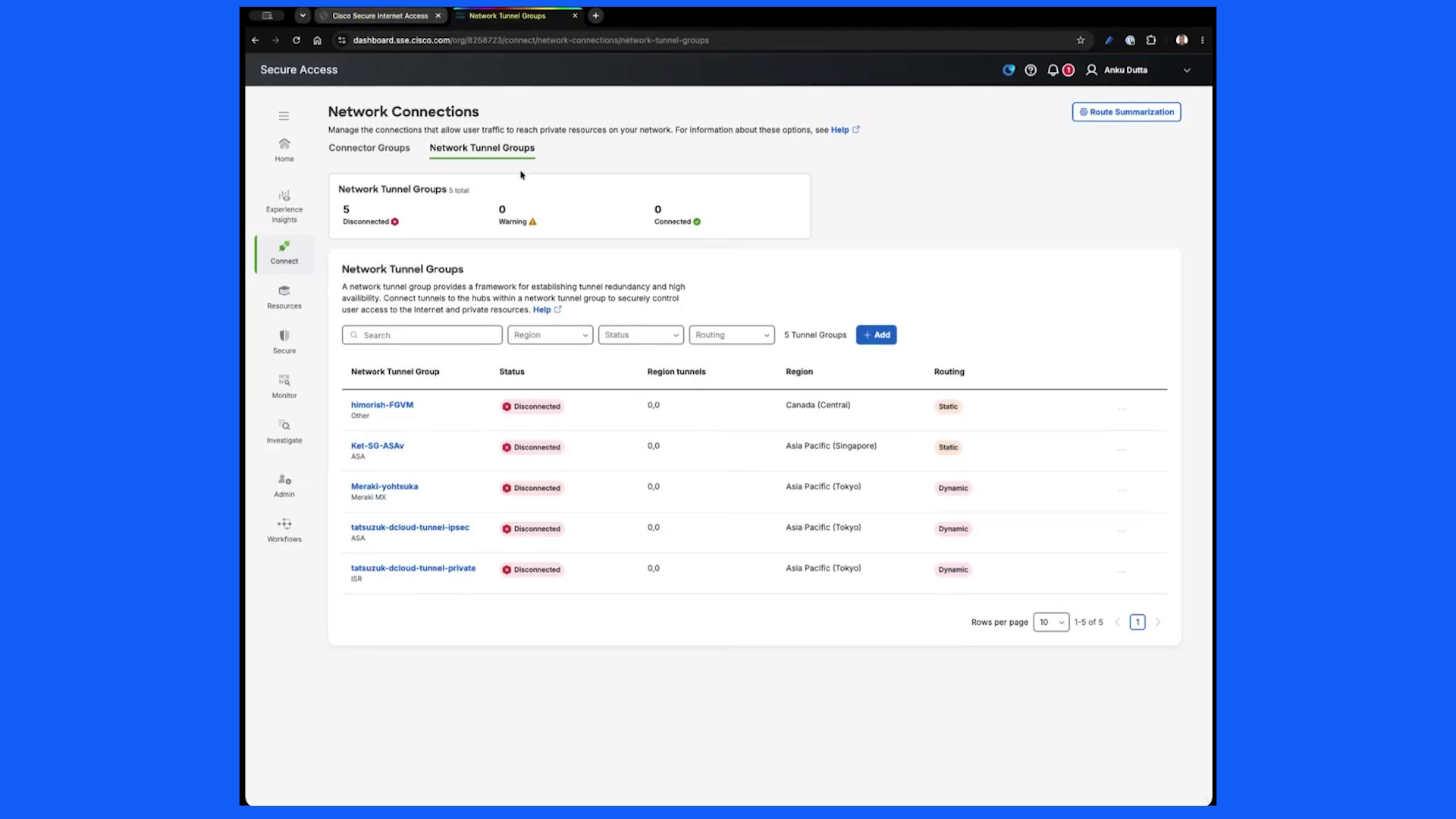This screenshot has height=819, width=1456.
Task: Bookmark this page with star icon
Action: [x=1081, y=40]
